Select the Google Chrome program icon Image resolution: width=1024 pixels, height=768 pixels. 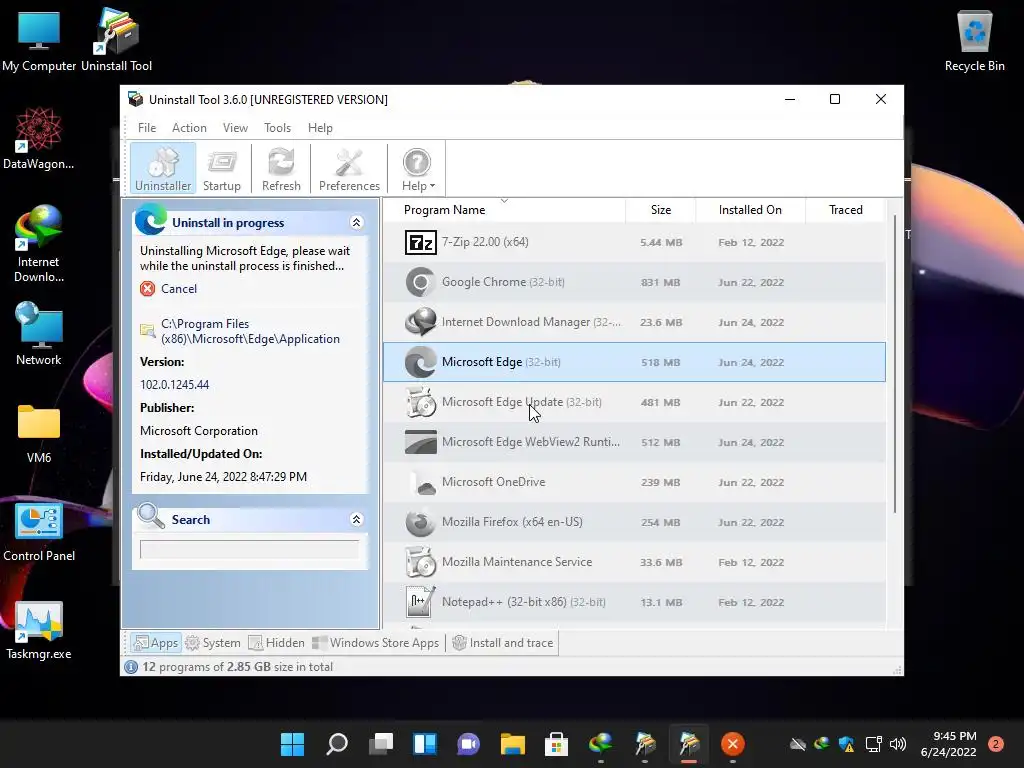click(x=421, y=282)
